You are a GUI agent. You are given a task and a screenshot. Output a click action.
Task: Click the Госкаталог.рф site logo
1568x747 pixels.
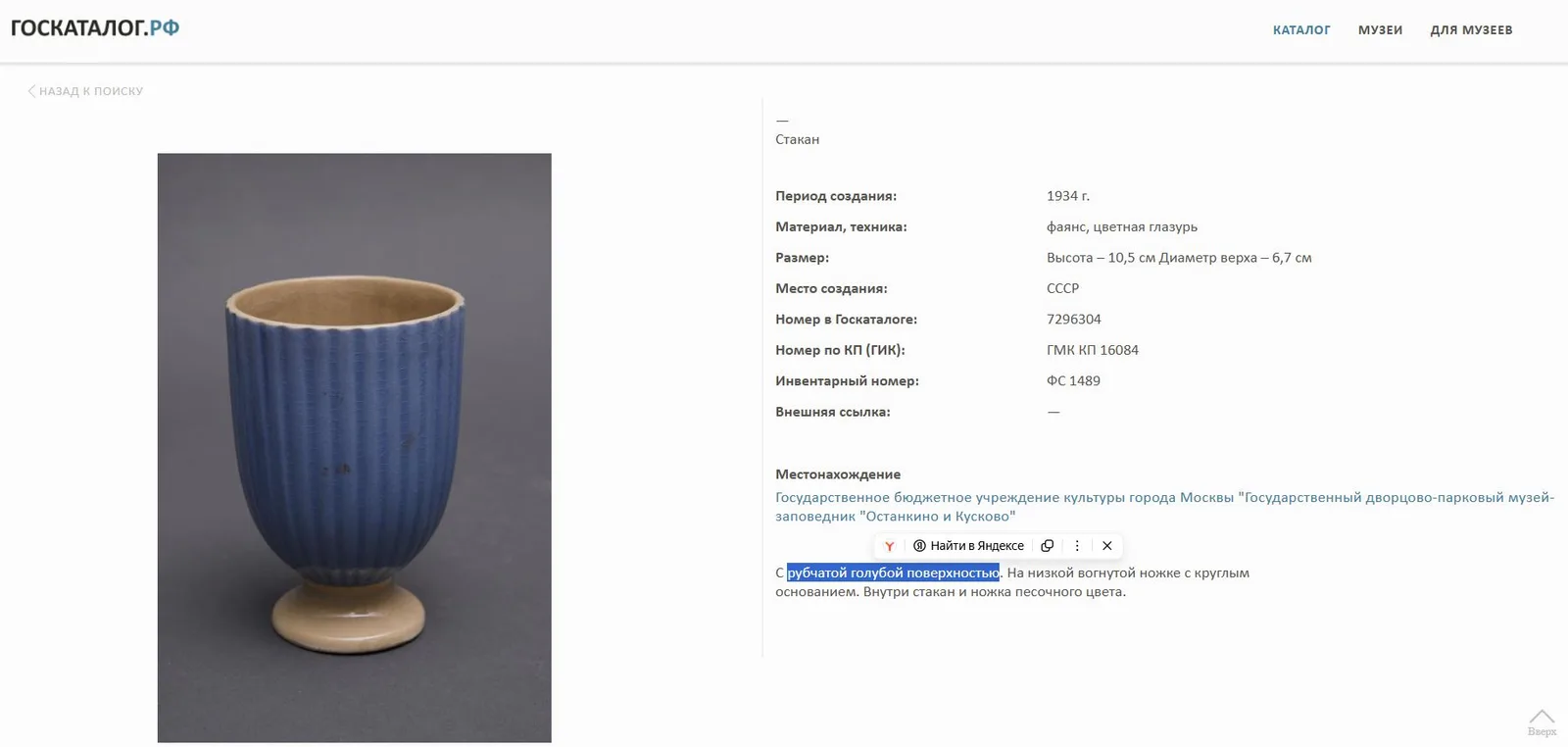point(95,27)
